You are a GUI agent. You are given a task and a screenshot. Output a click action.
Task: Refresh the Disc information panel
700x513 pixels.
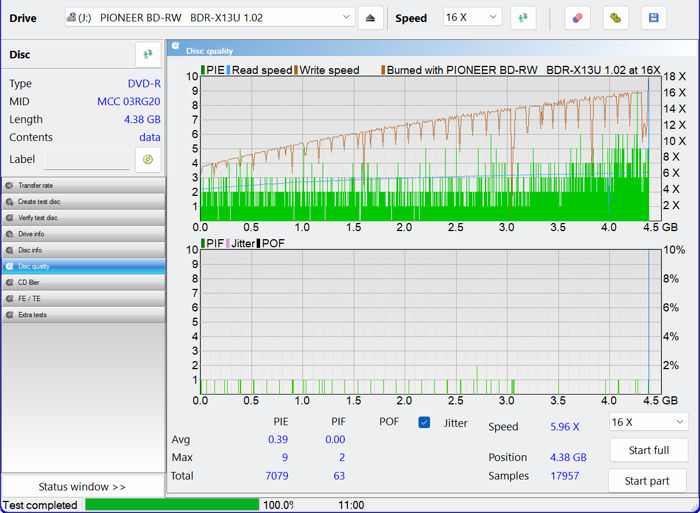pyautogui.click(x=148, y=54)
